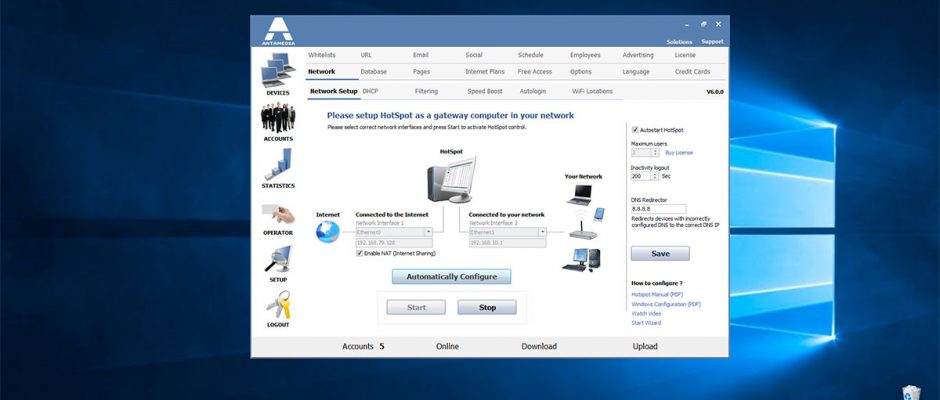This screenshot has height=400, width=940.
Task: Switch to the Free Access tab
Action: 535,71
